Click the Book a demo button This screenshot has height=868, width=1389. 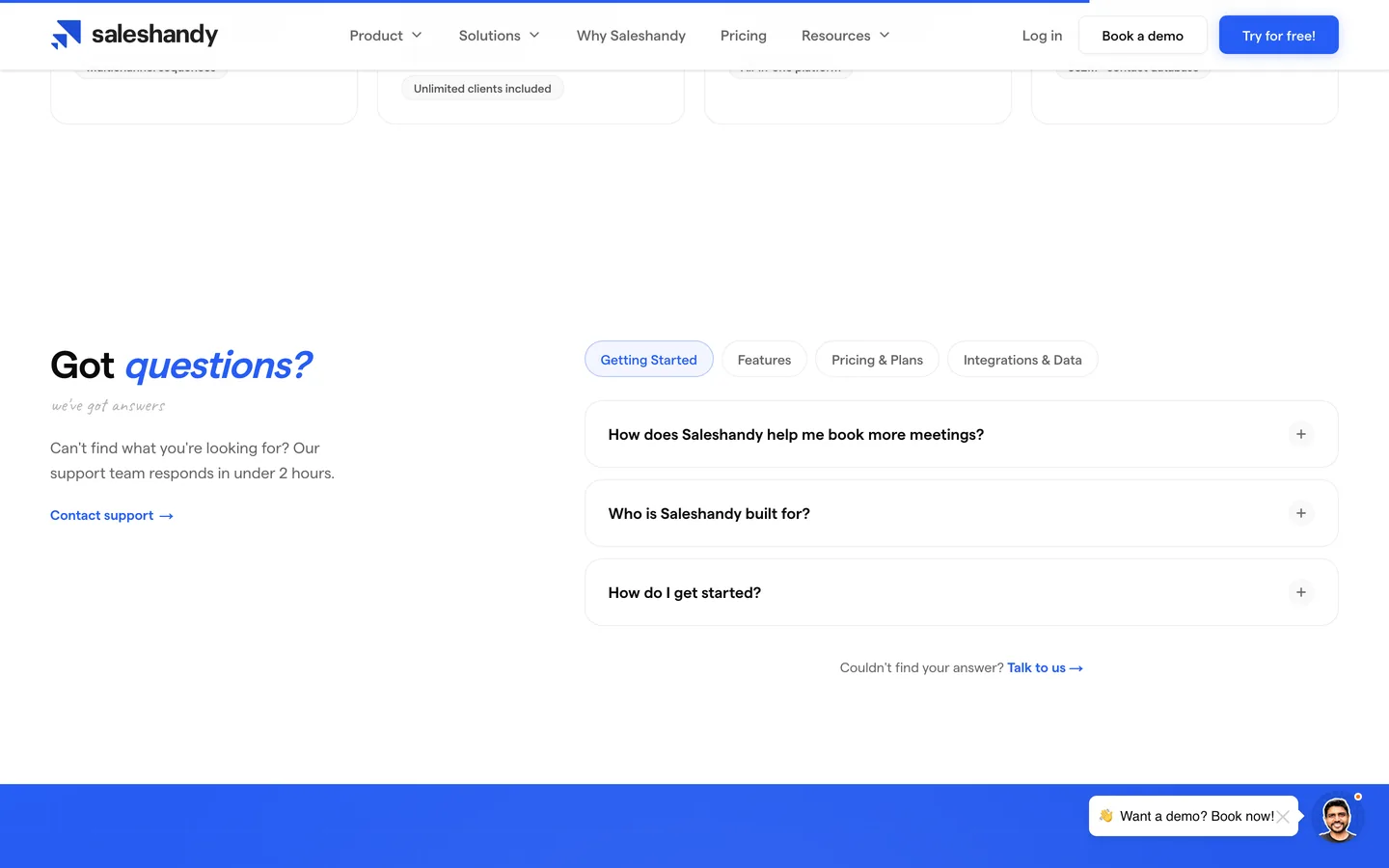(1142, 36)
